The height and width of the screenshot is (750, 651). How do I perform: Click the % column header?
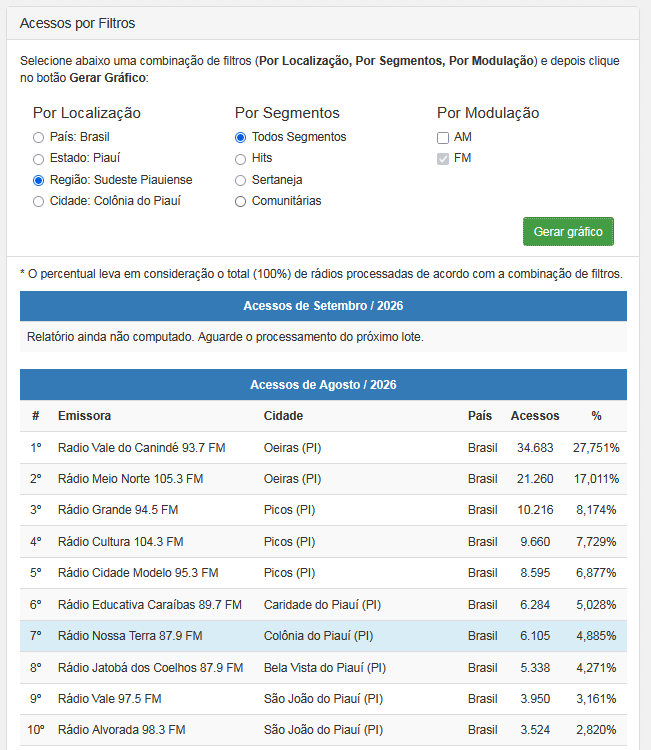point(596,416)
